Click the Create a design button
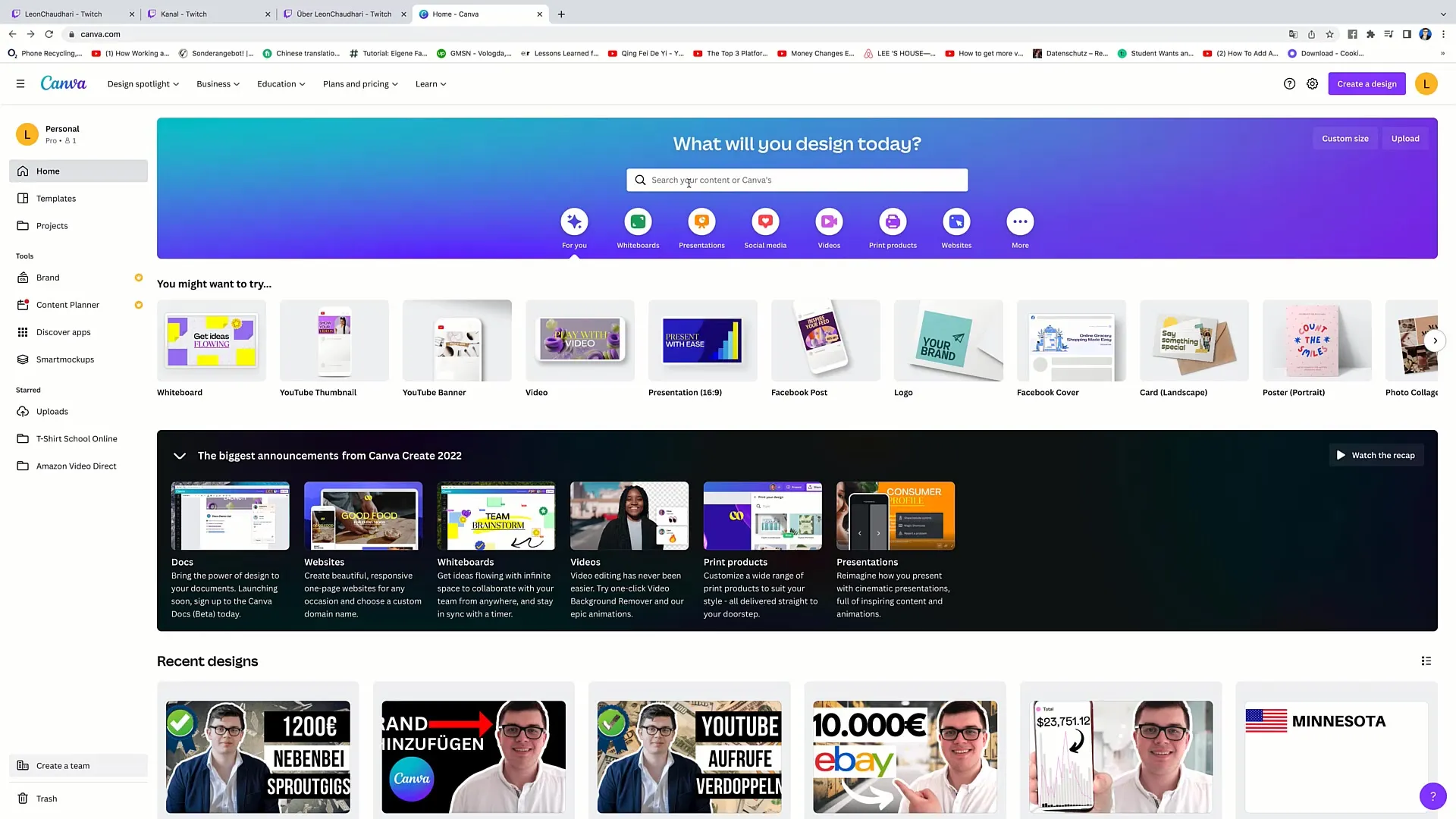 (x=1367, y=84)
